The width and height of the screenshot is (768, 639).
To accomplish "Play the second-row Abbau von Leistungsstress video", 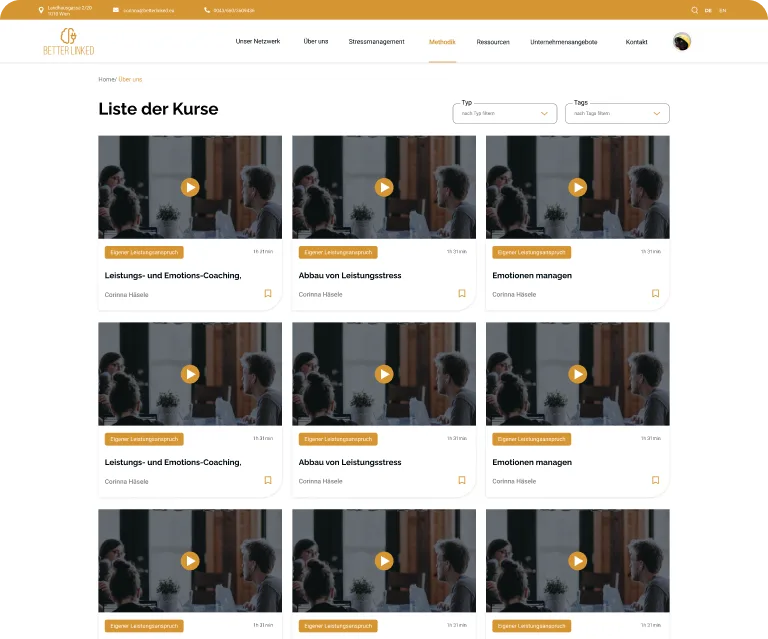I will point(384,374).
